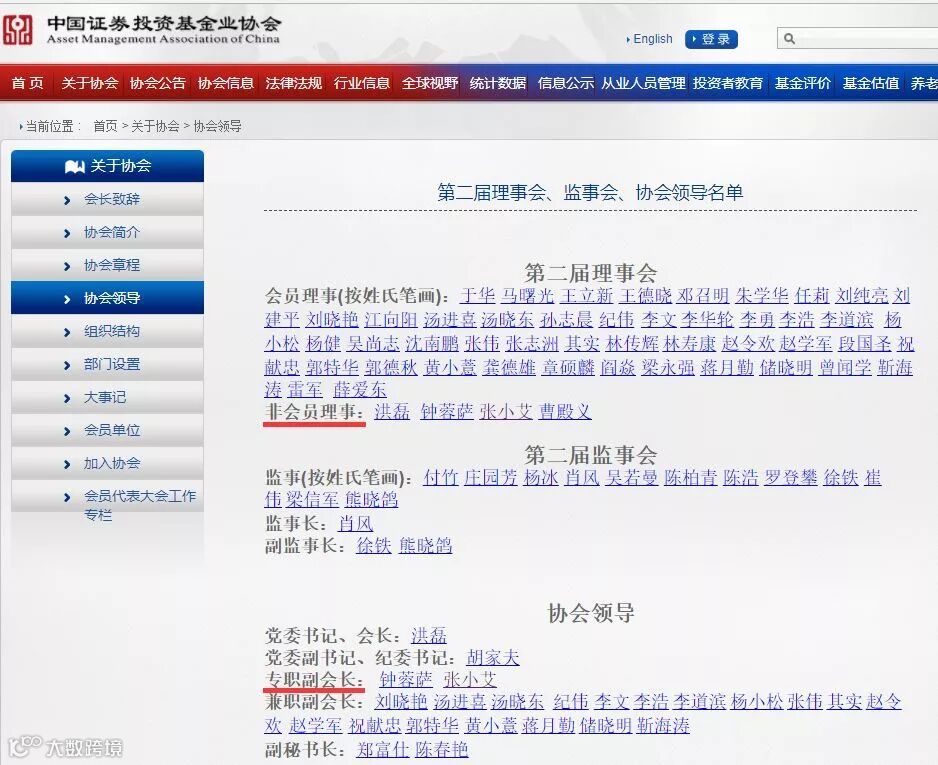The width and height of the screenshot is (938, 765).
Task: Click the chevron beside 组织结构
Action: (67, 332)
